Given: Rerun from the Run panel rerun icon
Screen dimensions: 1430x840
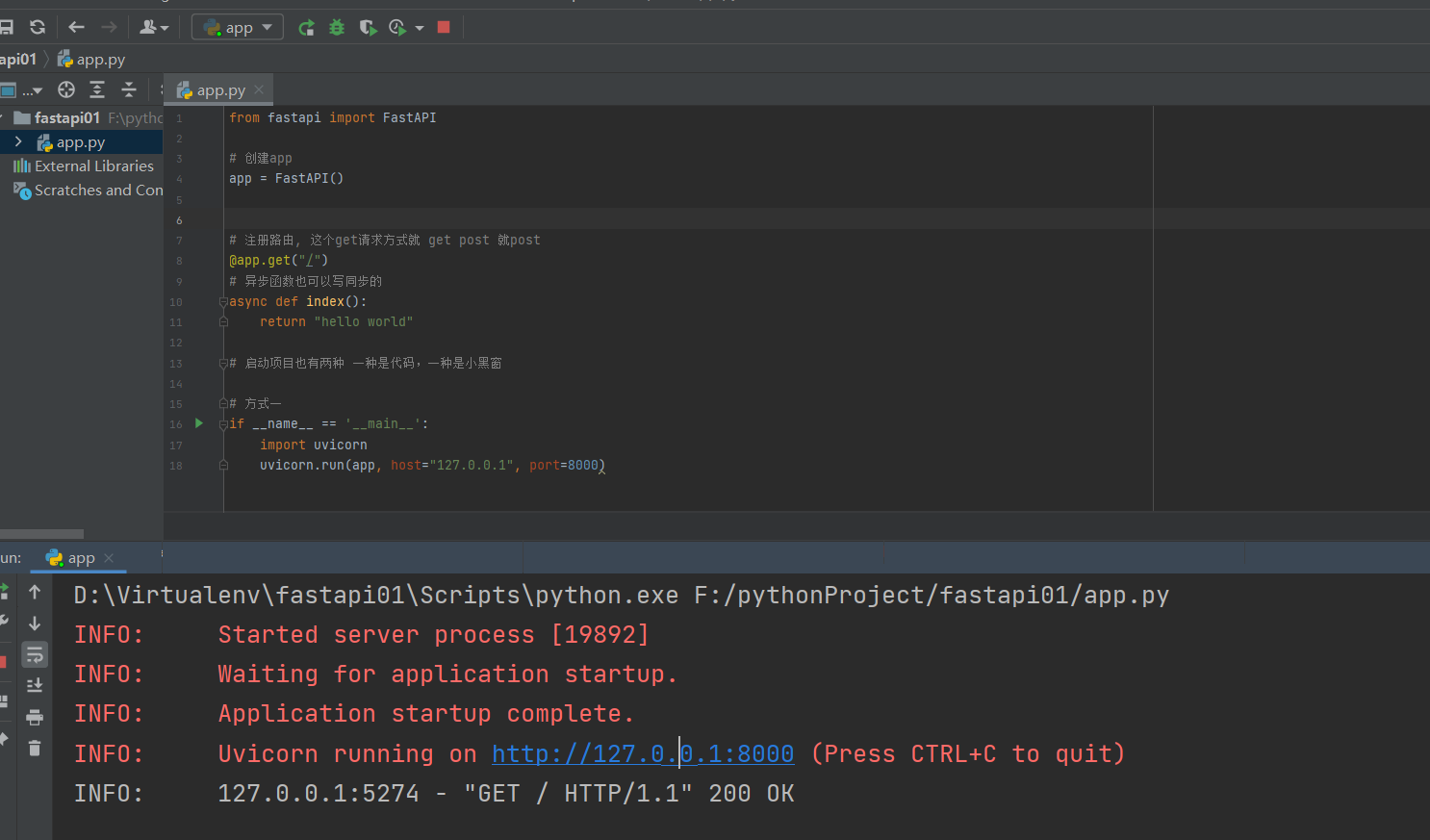Looking at the screenshot, I should pos(4,592).
